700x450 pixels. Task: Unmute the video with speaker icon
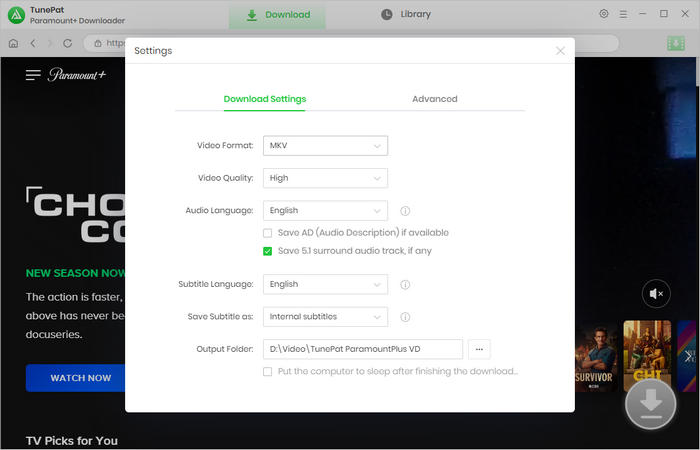pyautogui.click(x=656, y=293)
